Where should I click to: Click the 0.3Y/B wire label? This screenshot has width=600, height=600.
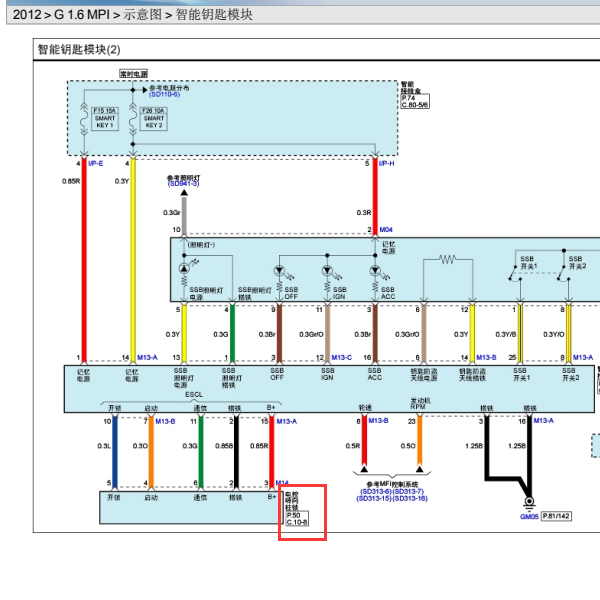(505, 334)
